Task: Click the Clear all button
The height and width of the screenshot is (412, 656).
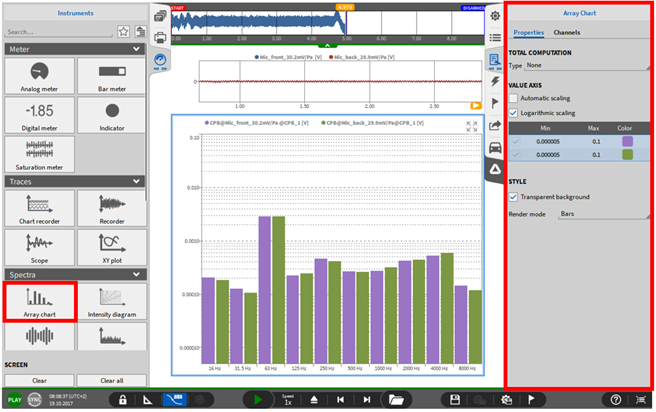Action: pyautogui.click(x=112, y=380)
